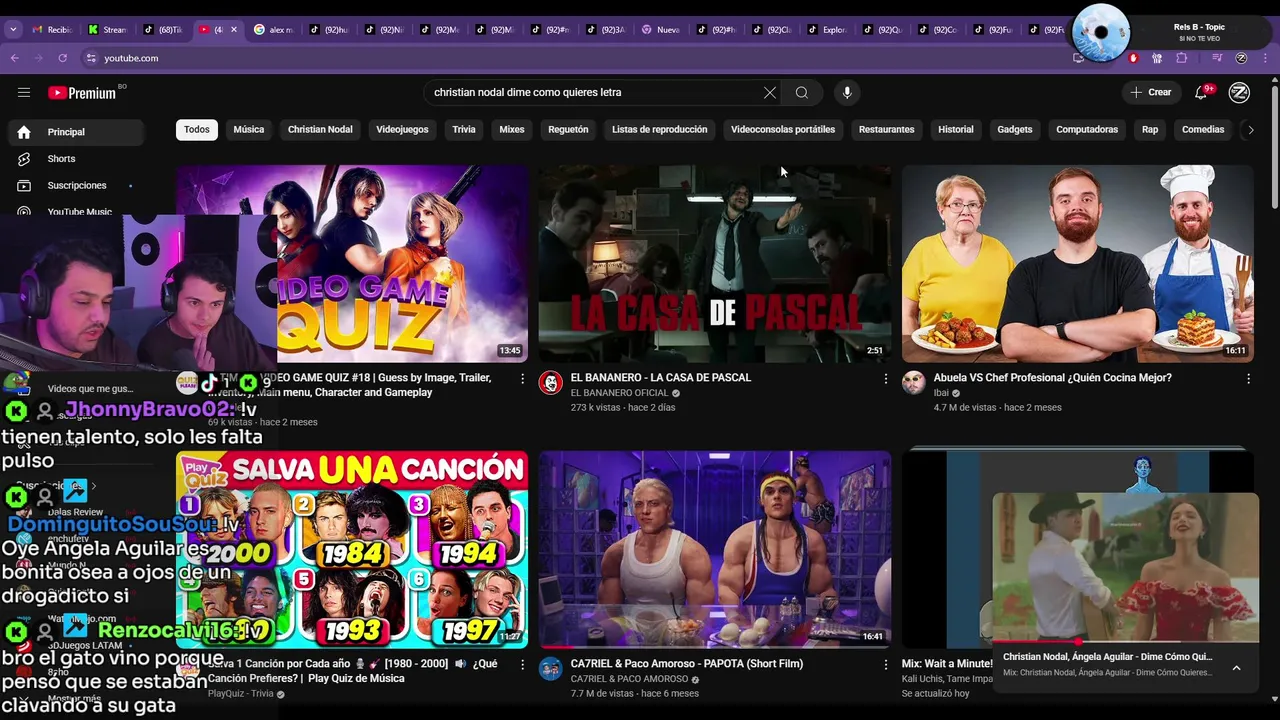The image size is (1280, 720).
Task: Open the browser extensions puzzle icon
Action: 1181,58
